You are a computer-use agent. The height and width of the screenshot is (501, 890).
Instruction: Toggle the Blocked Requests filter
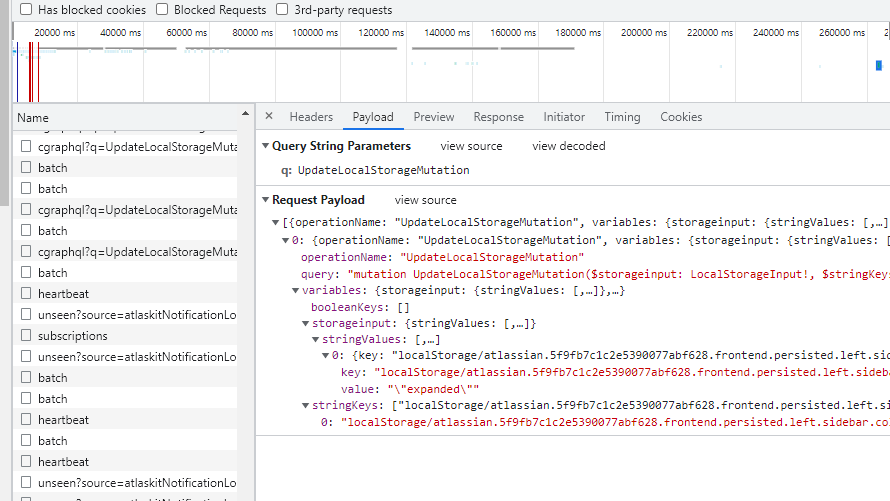click(x=162, y=10)
